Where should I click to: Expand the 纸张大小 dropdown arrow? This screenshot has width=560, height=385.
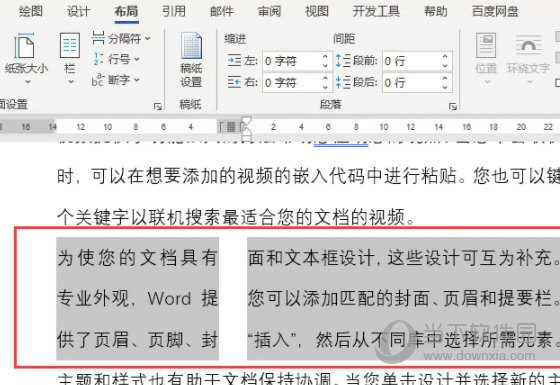[x=28, y=82]
